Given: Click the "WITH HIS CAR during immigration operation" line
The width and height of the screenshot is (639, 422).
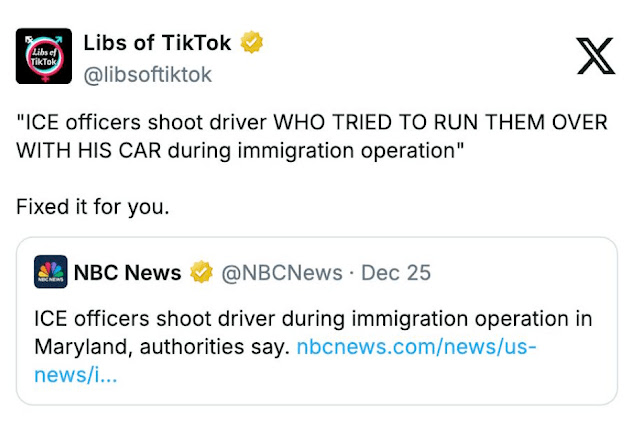Looking at the screenshot, I should [x=240, y=151].
